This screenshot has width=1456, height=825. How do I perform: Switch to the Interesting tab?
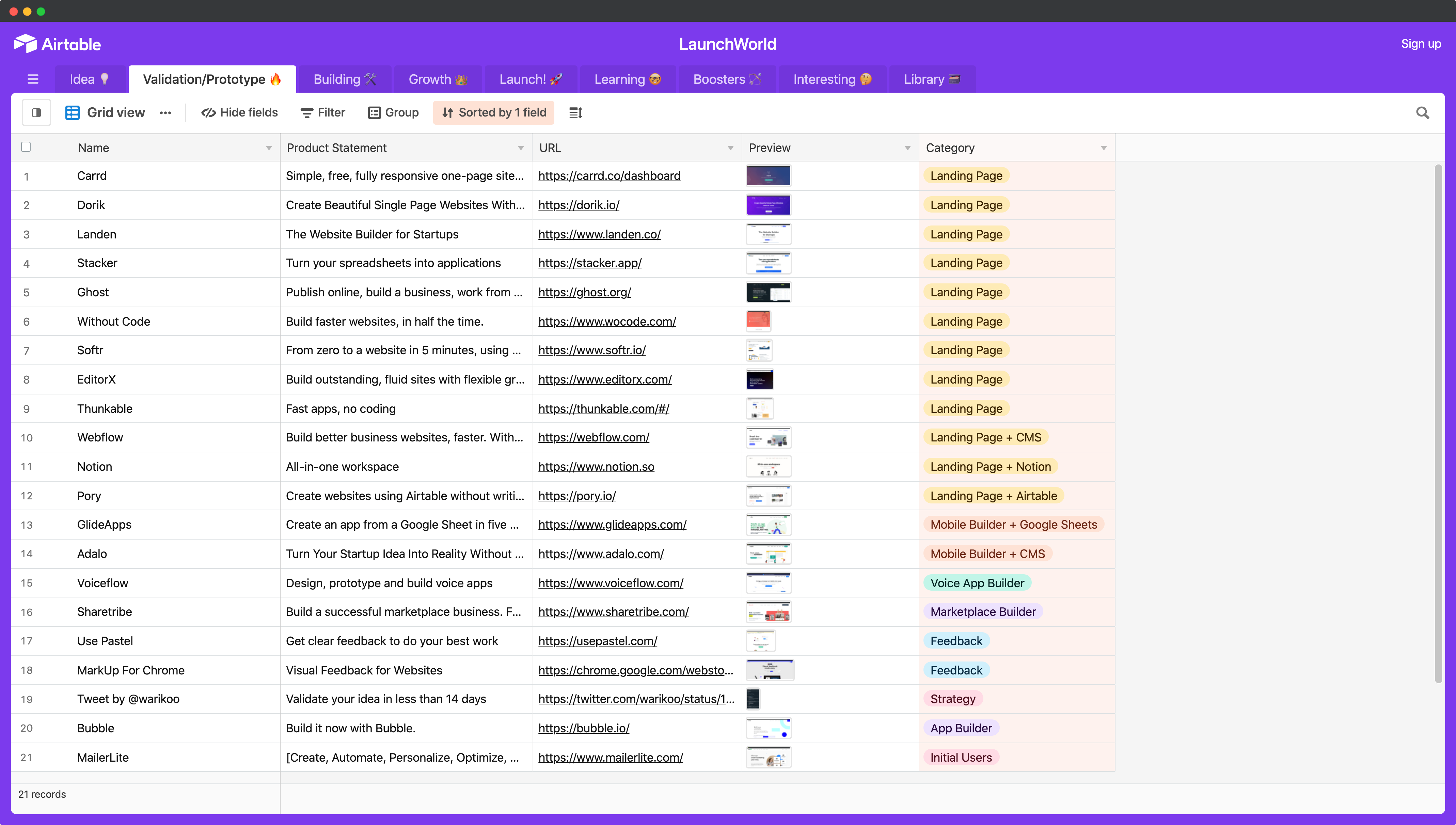pos(833,79)
